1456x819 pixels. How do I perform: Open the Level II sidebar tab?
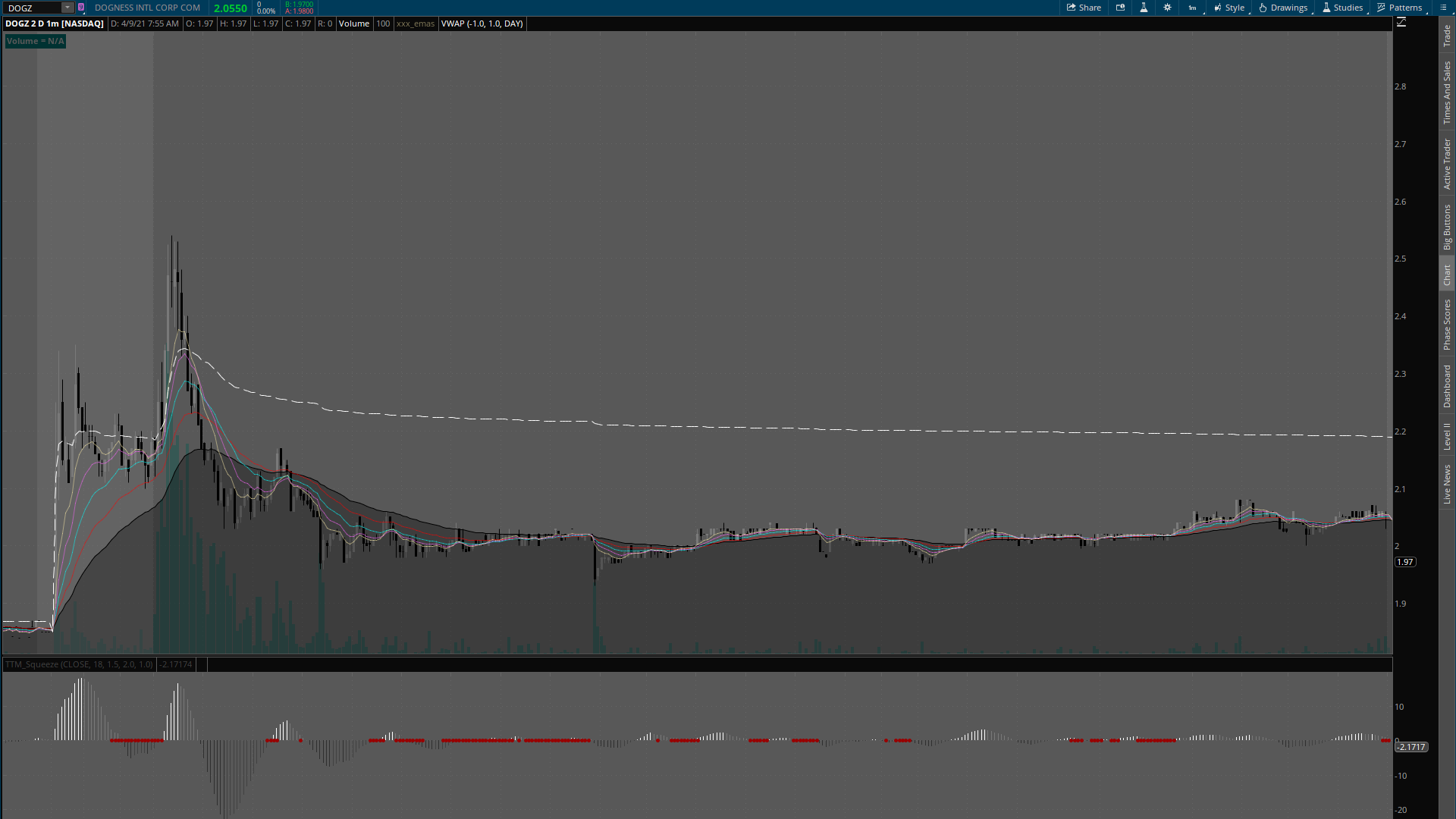pos(1447,437)
